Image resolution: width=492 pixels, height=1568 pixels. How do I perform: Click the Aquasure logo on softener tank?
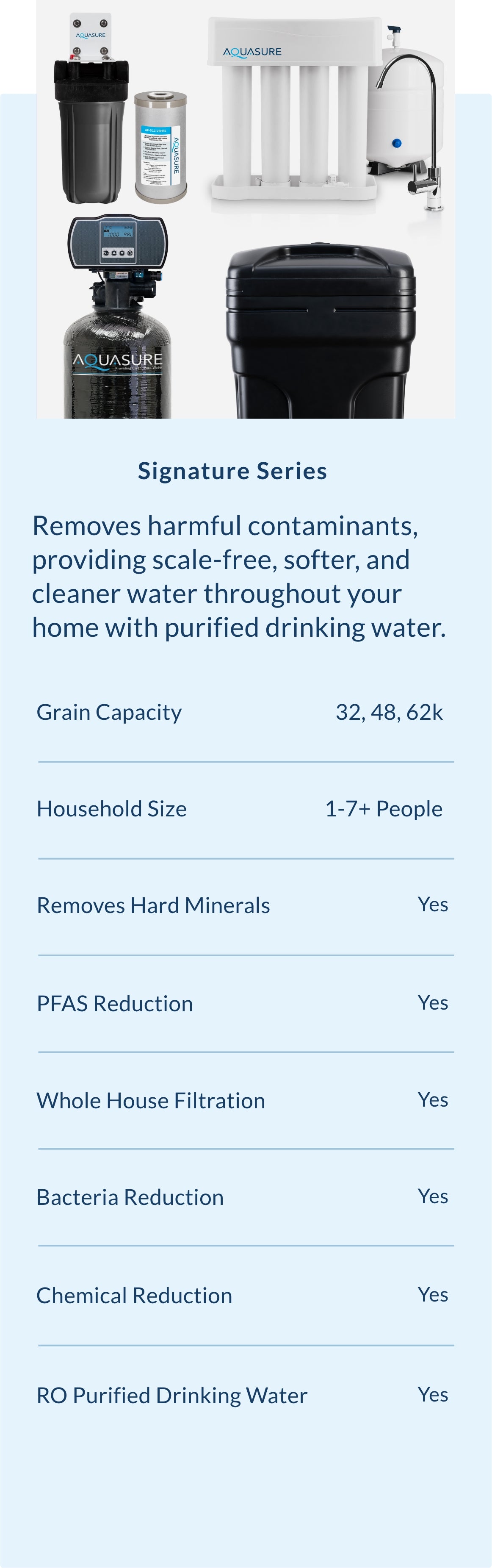[118, 361]
